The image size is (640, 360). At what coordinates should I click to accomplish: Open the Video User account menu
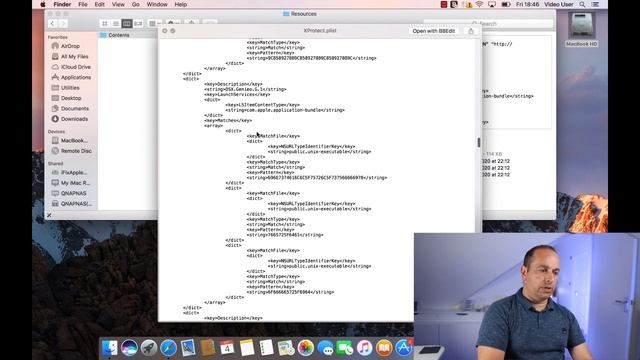tap(559, 4)
